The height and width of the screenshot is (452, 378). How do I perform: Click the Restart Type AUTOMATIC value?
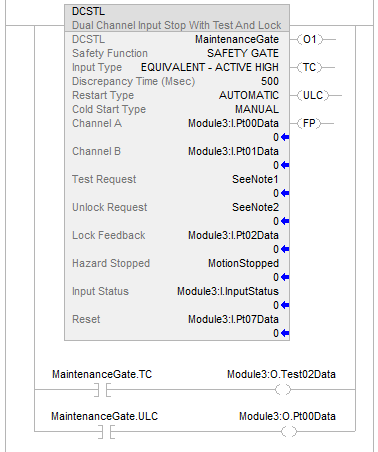249,95
